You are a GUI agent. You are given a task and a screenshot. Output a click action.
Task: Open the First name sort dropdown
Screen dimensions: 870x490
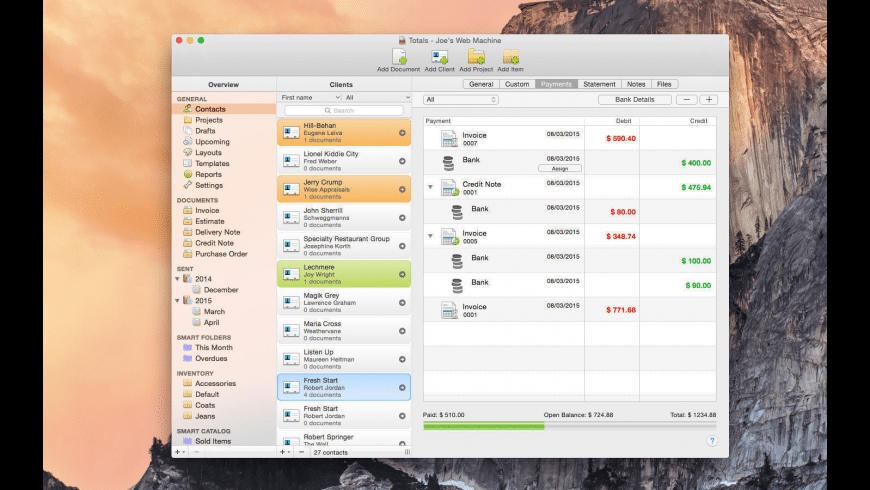310,98
